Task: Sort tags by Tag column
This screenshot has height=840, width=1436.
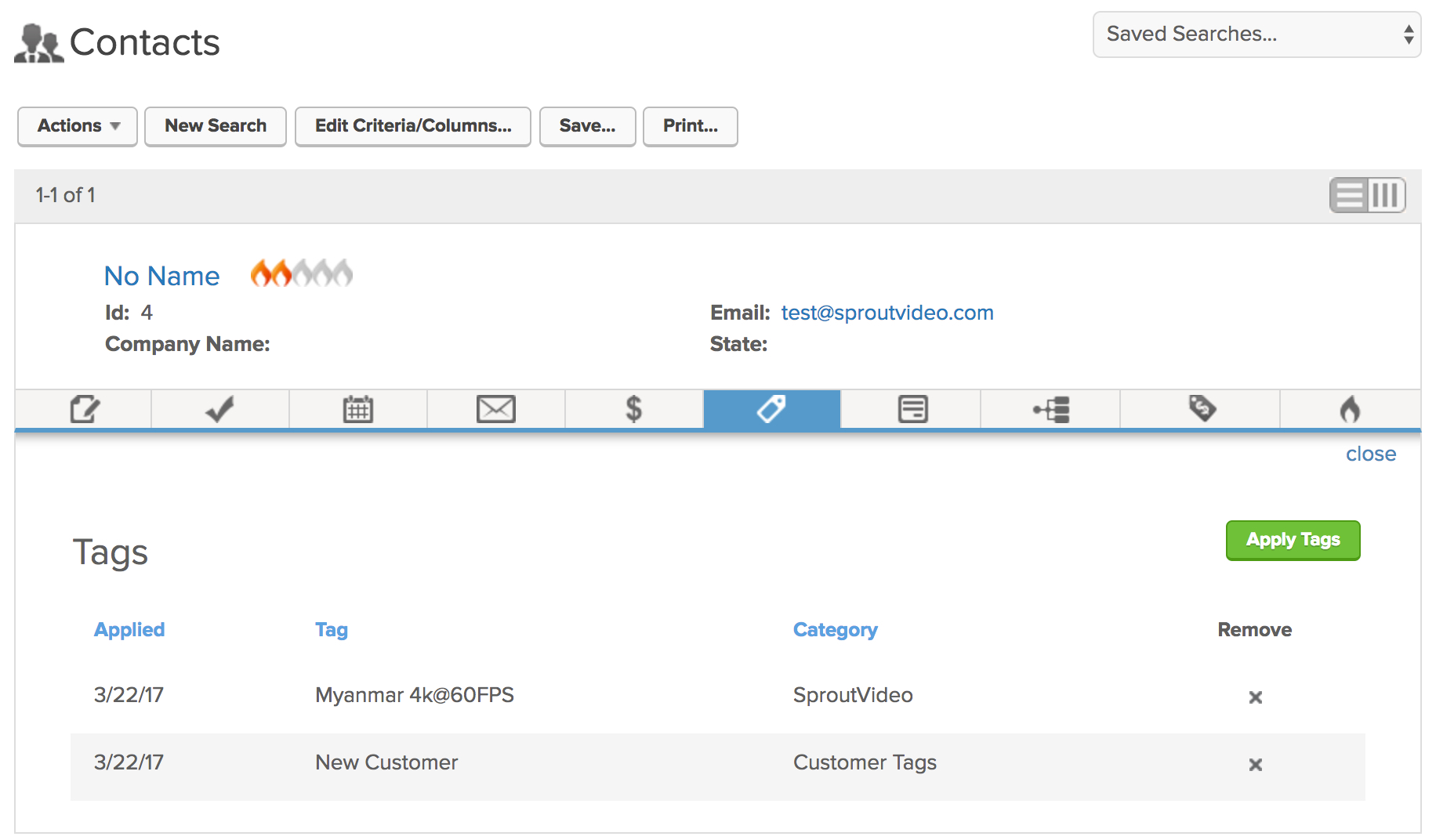Action: click(332, 629)
